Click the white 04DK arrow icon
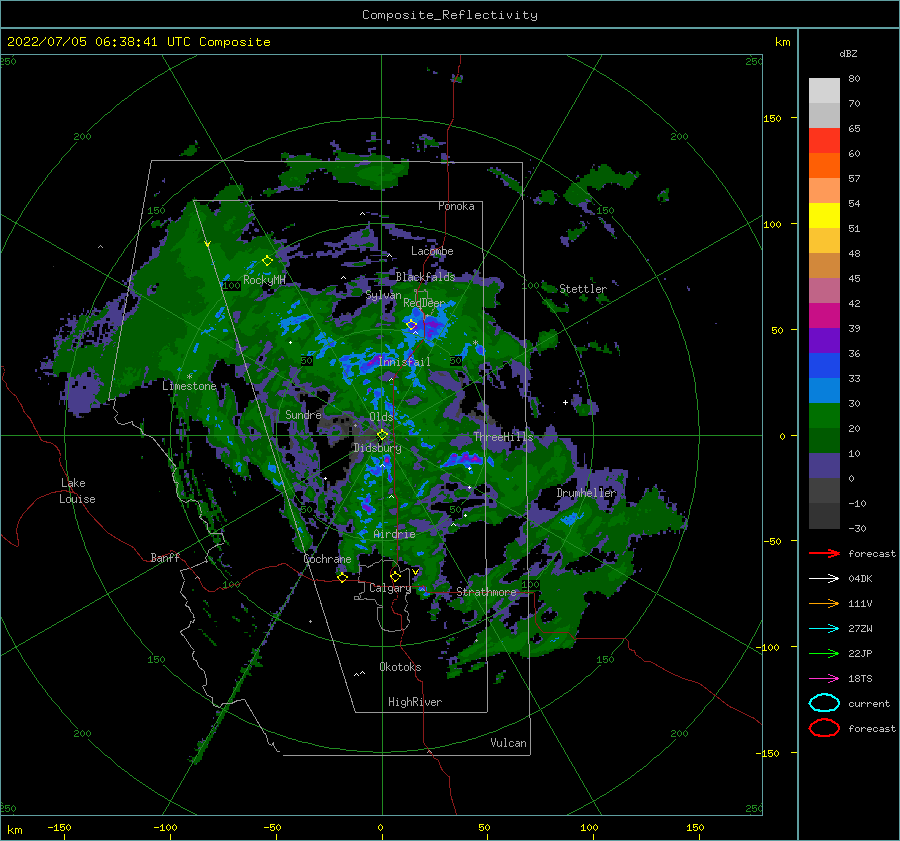The width and height of the screenshot is (900, 841). coord(824,579)
